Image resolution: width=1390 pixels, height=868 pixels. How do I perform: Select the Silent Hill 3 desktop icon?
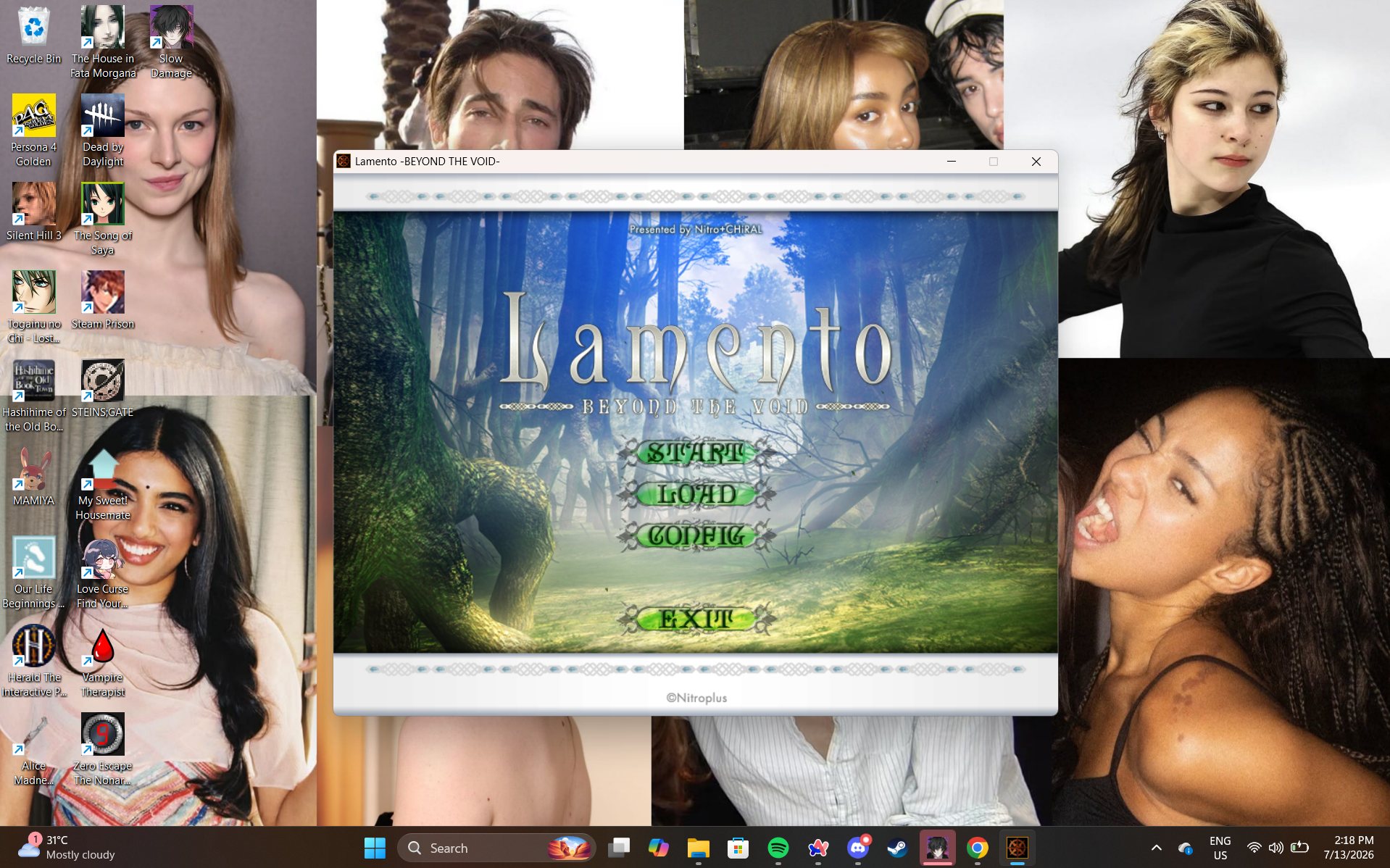tap(34, 212)
